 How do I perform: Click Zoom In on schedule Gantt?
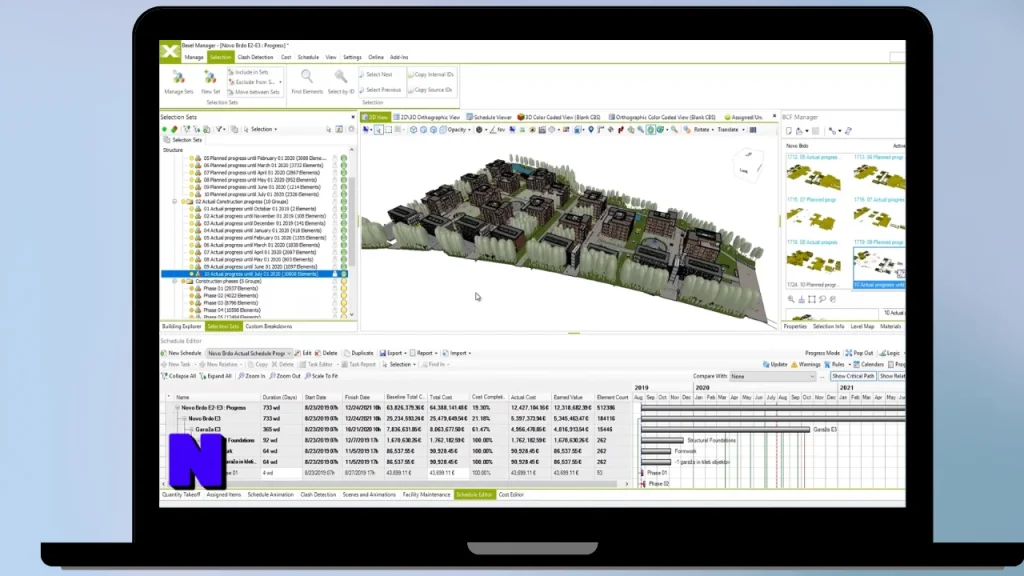click(x=252, y=376)
